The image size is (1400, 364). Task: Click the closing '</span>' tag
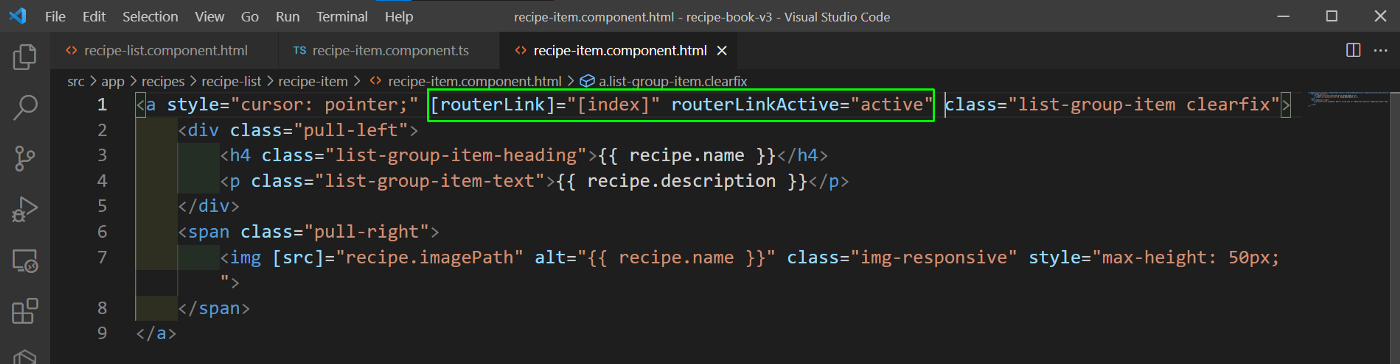tap(214, 308)
